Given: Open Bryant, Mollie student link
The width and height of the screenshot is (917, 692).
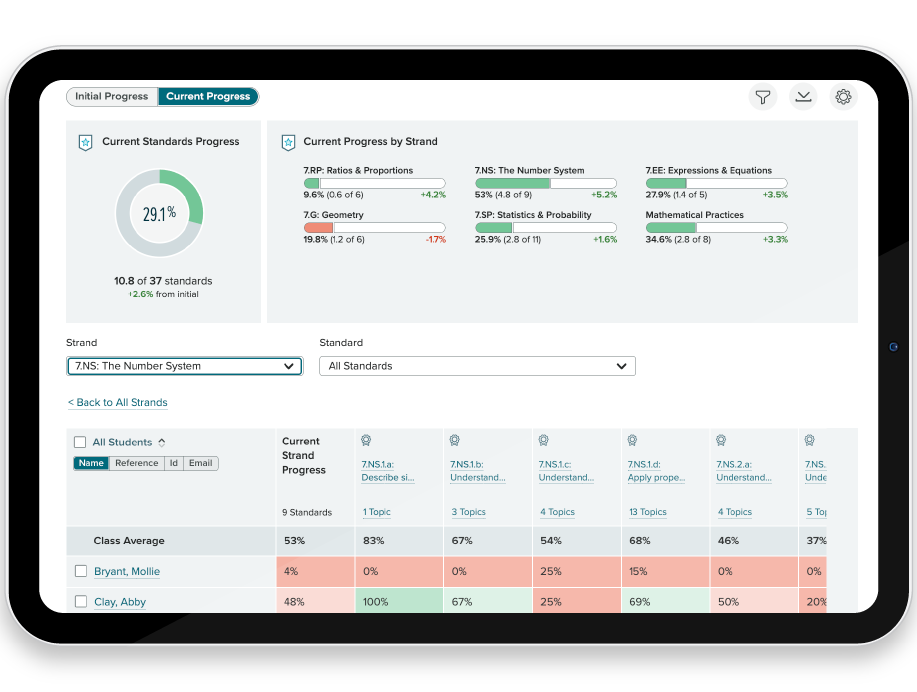Looking at the screenshot, I should coord(127,572).
